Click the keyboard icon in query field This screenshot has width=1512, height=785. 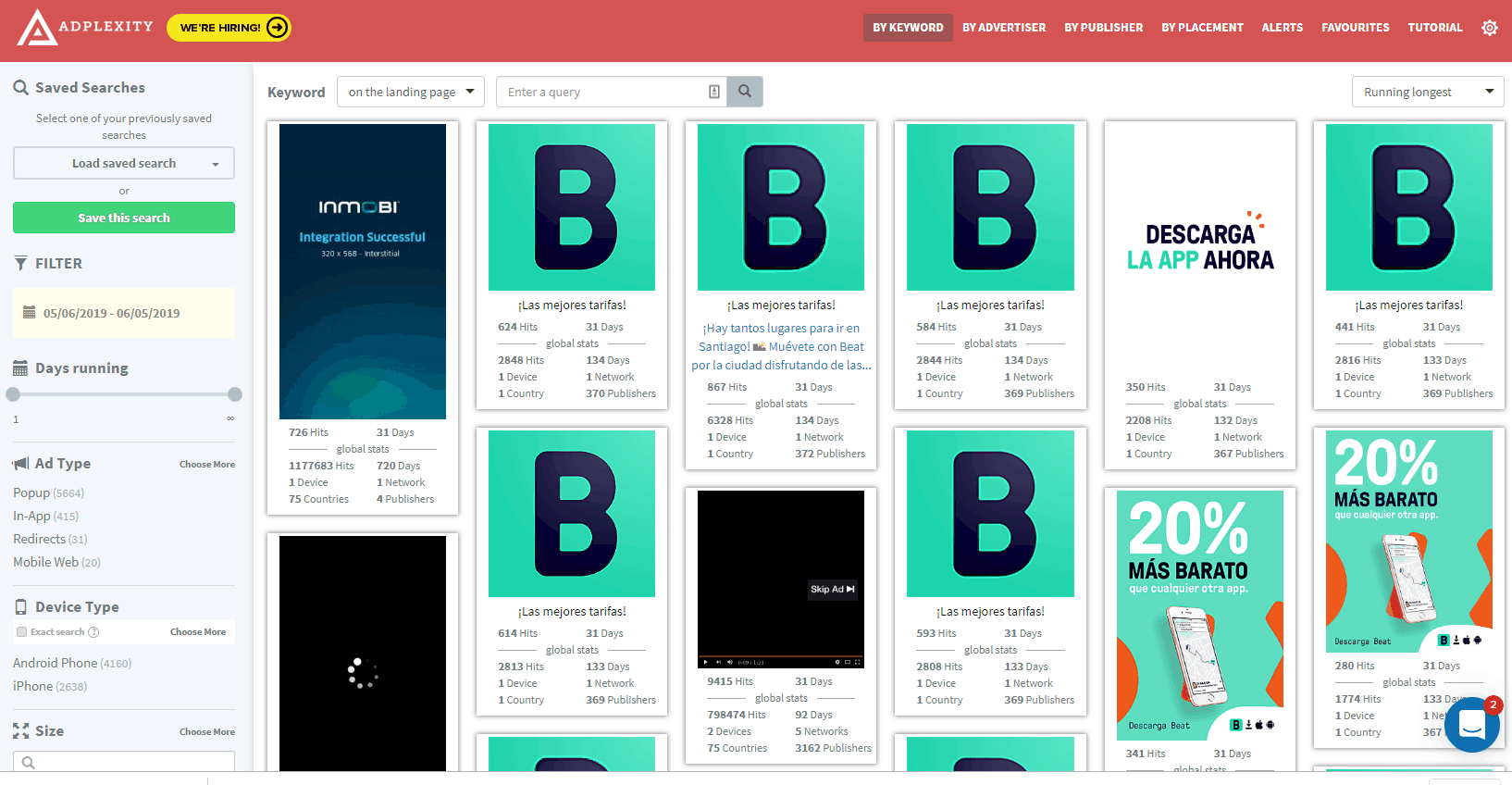(714, 92)
